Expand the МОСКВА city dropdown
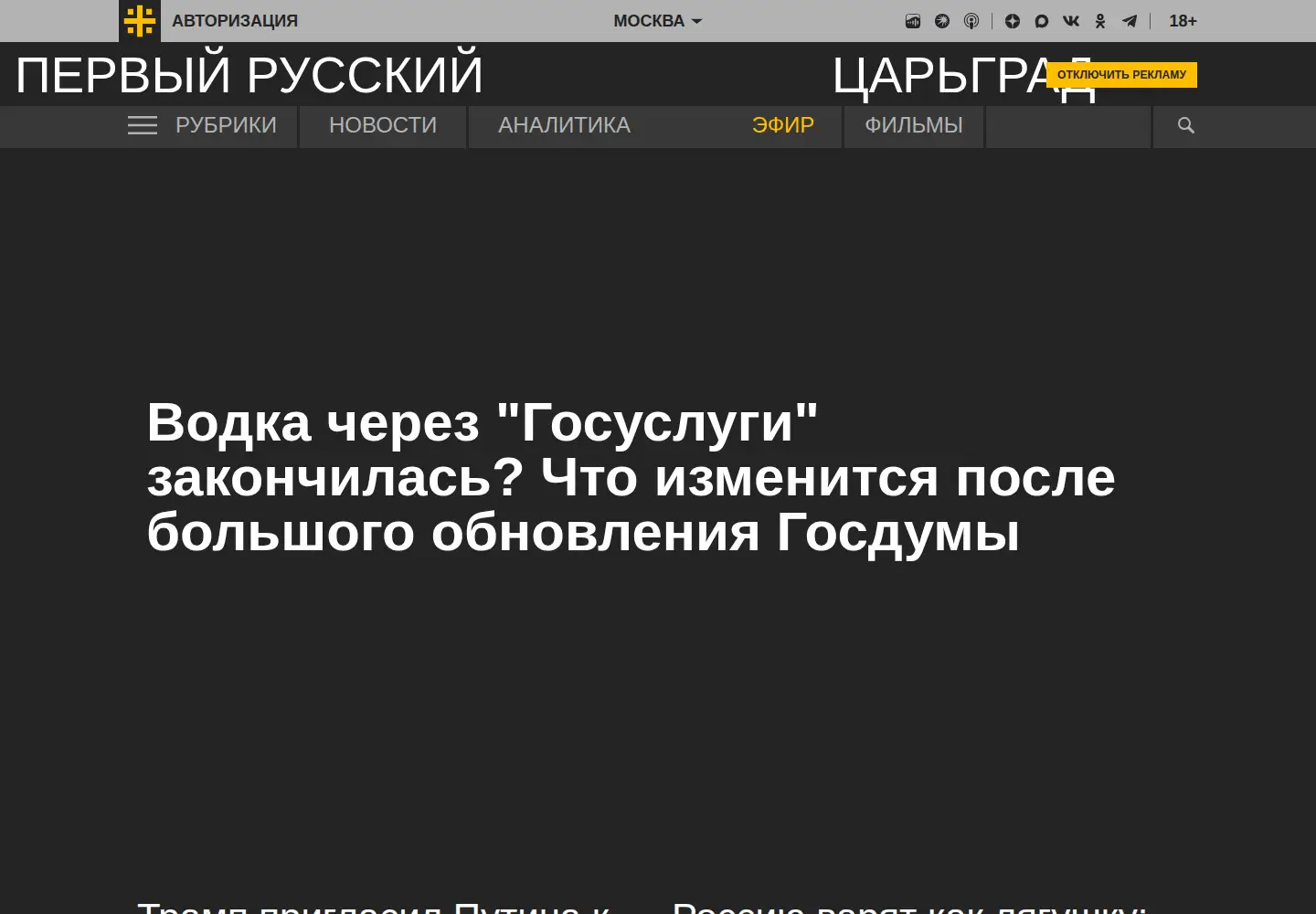This screenshot has height=914, width=1316. 657,21
